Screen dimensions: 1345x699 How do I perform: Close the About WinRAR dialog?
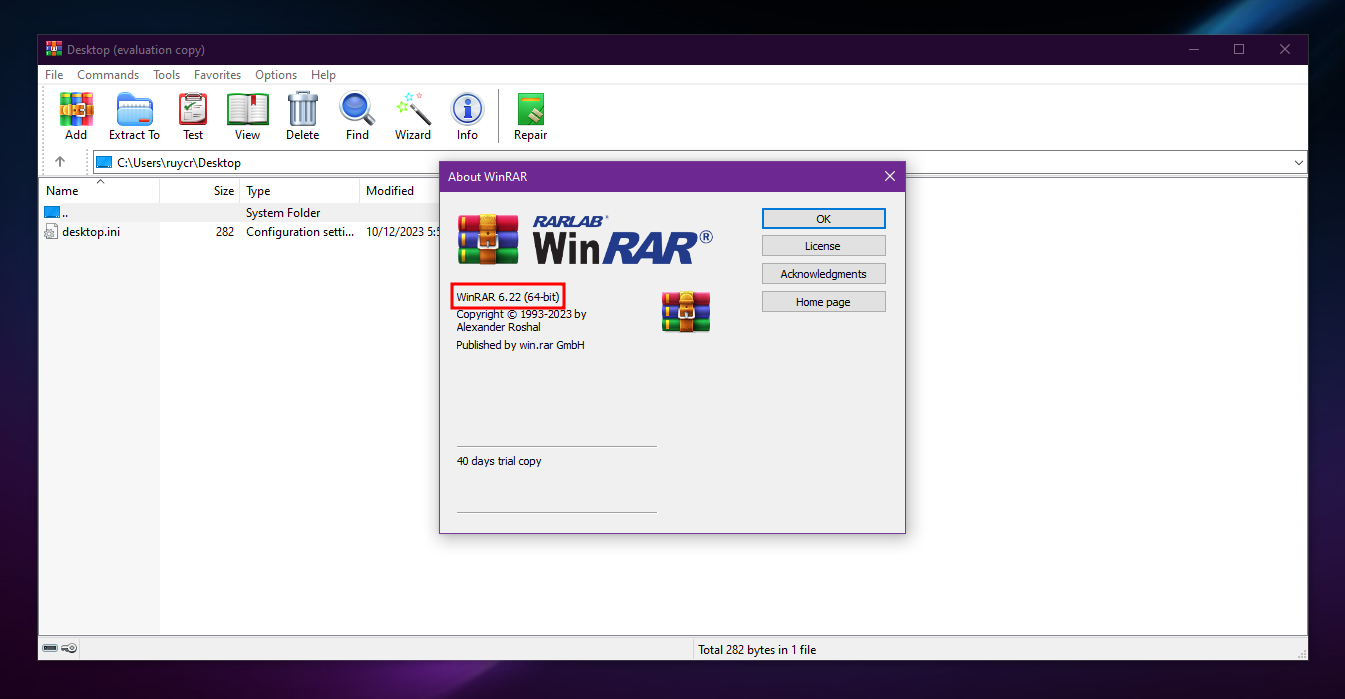(x=890, y=177)
